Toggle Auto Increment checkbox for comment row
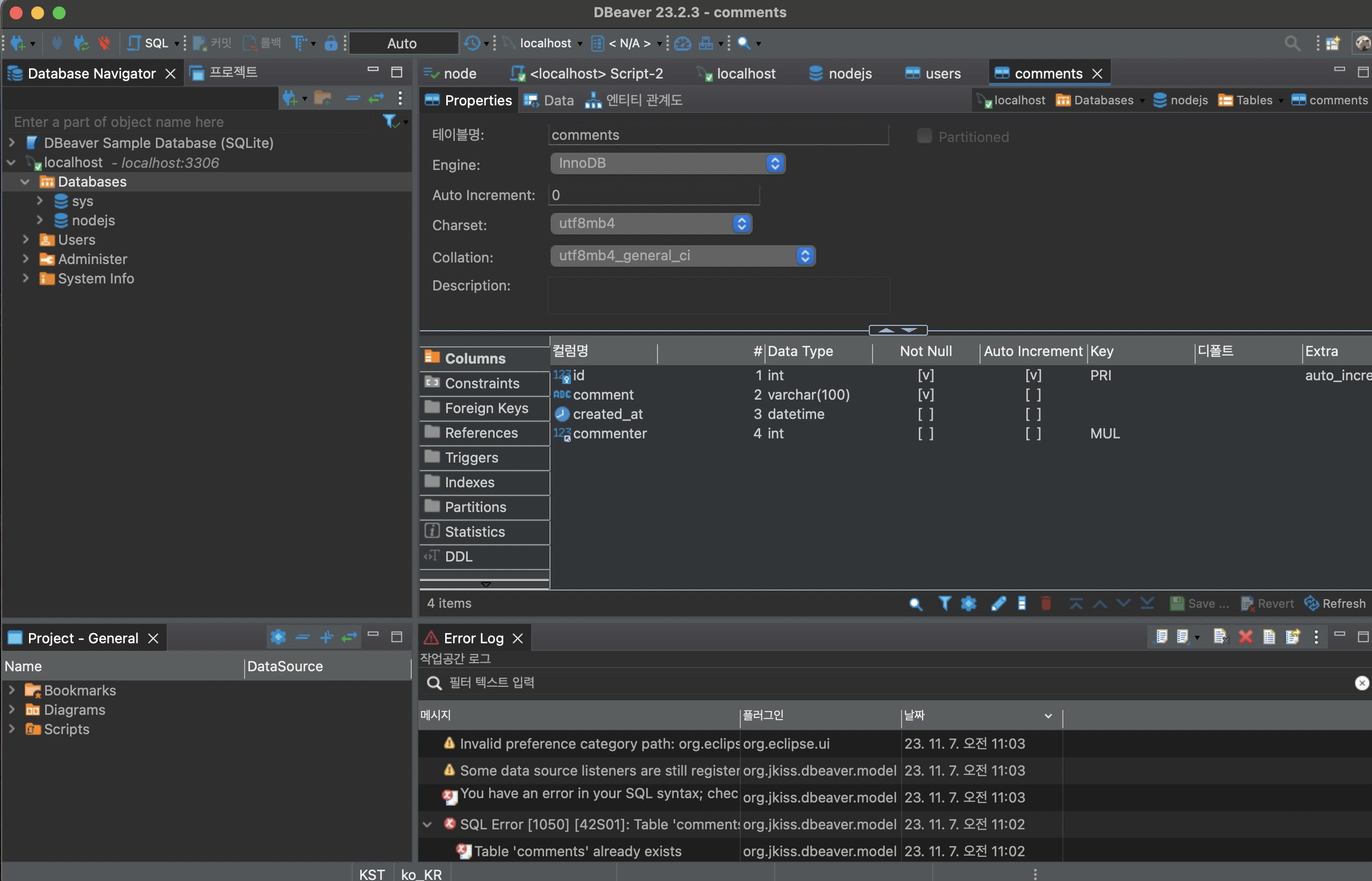 [1033, 395]
